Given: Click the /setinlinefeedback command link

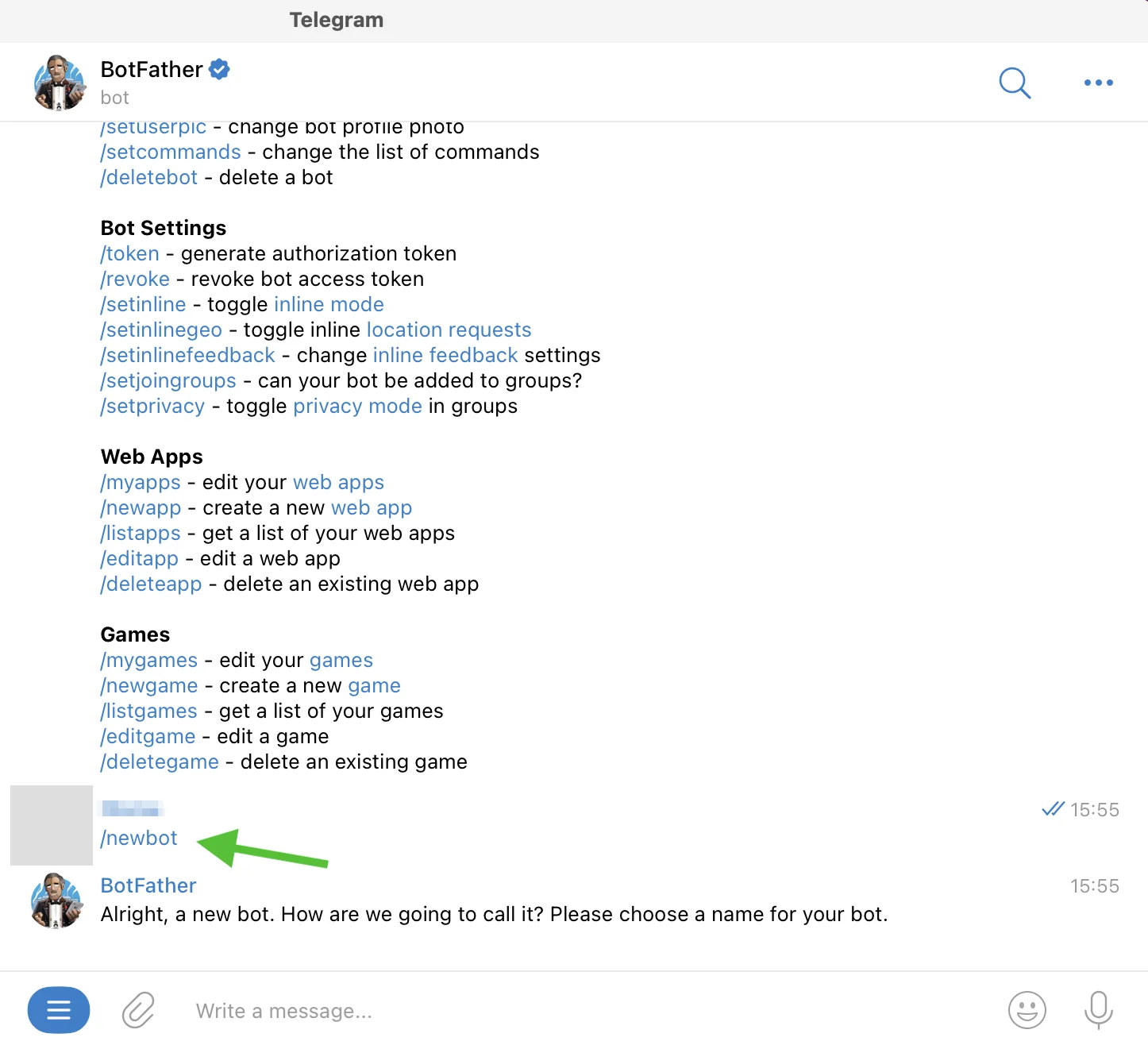Looking at the screenshot, I should (x=187, y=355).
